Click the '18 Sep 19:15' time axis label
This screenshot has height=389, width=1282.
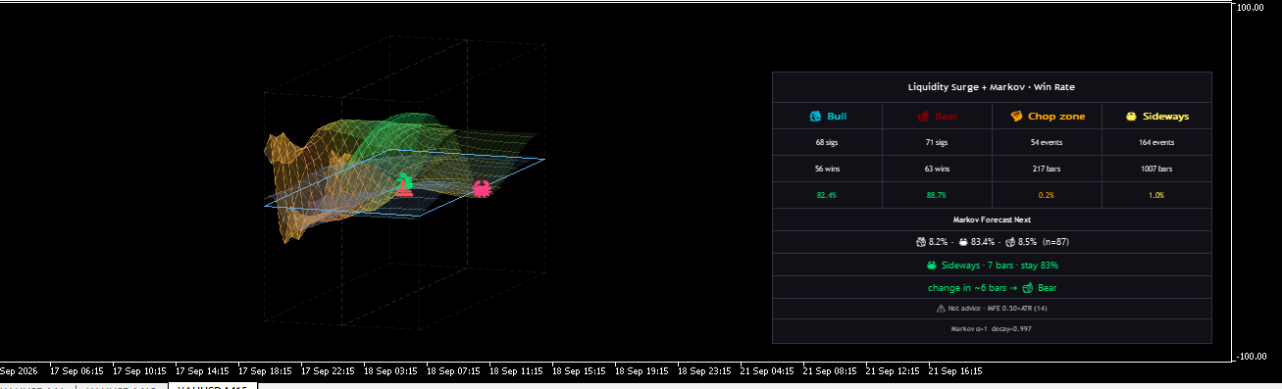(642, 370)
